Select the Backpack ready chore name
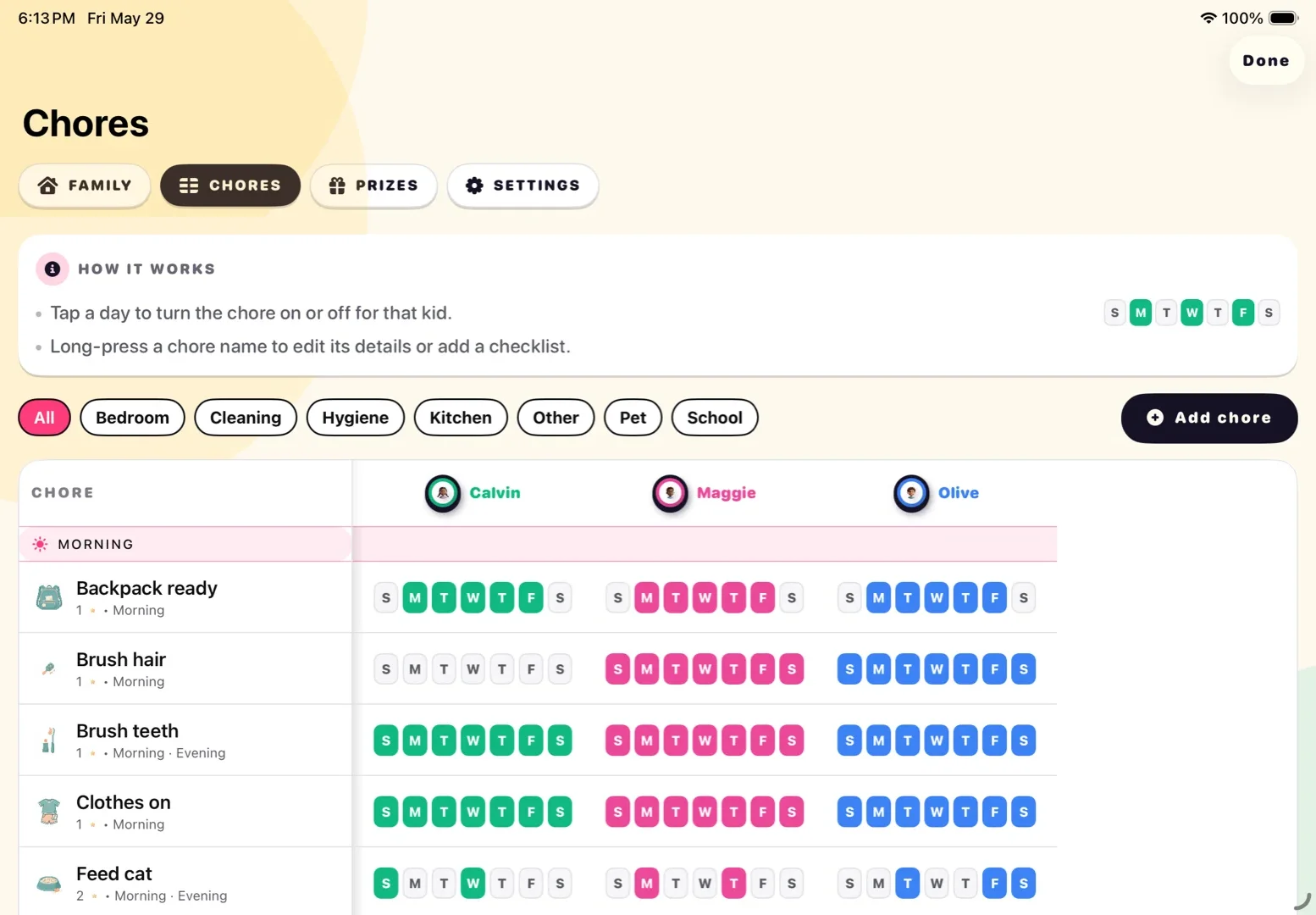The height and width of the screenshot is (915, 1316). tap(147, 588)
